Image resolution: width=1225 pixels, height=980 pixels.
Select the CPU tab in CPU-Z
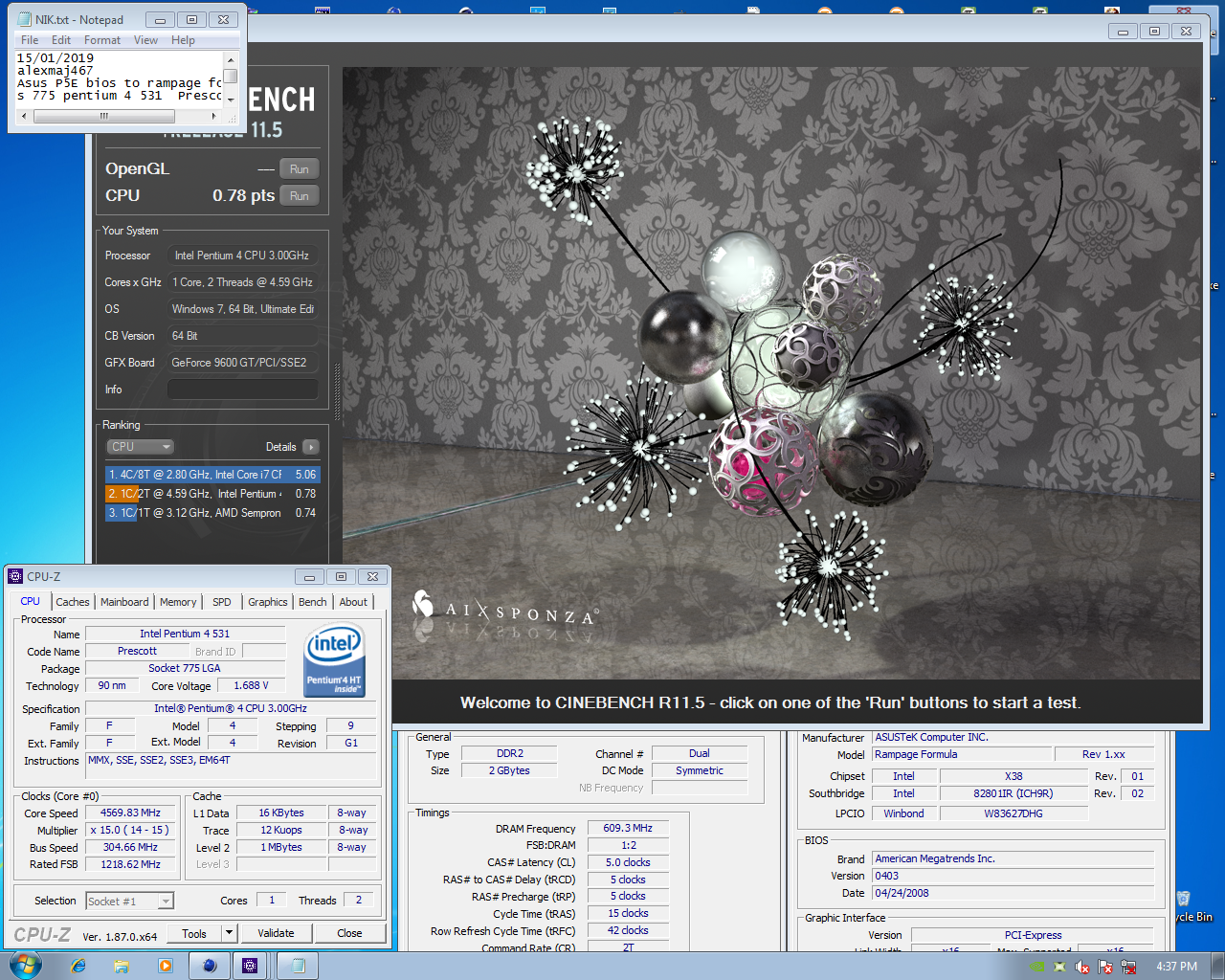coord(31,601)
